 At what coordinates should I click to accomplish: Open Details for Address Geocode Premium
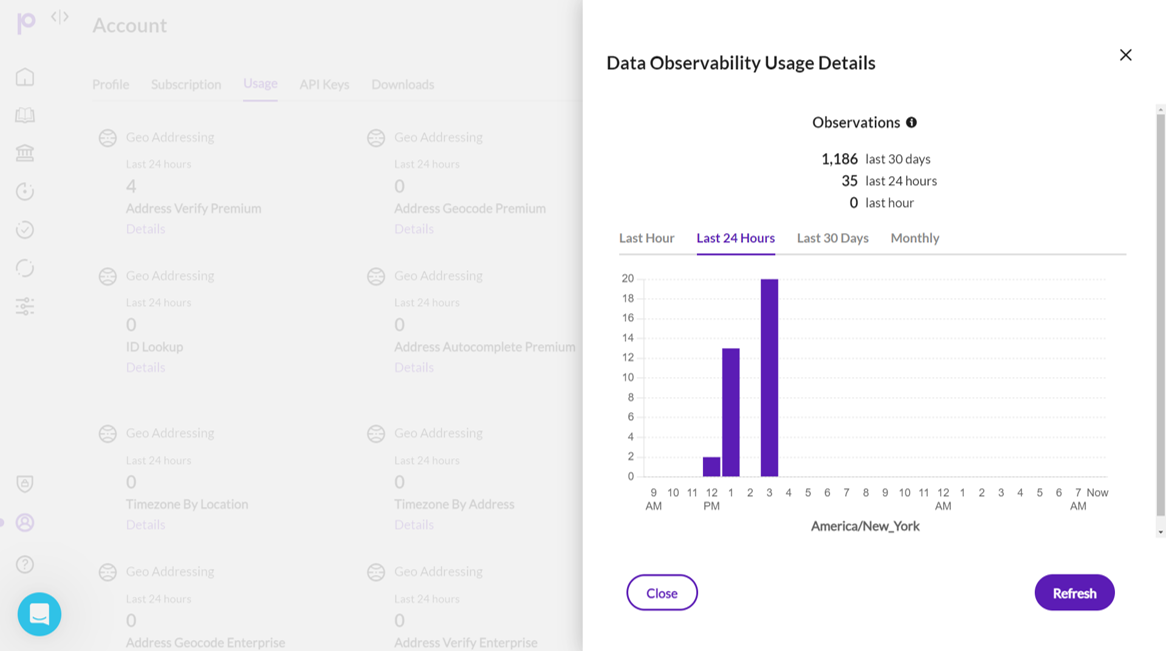(413, 229)
